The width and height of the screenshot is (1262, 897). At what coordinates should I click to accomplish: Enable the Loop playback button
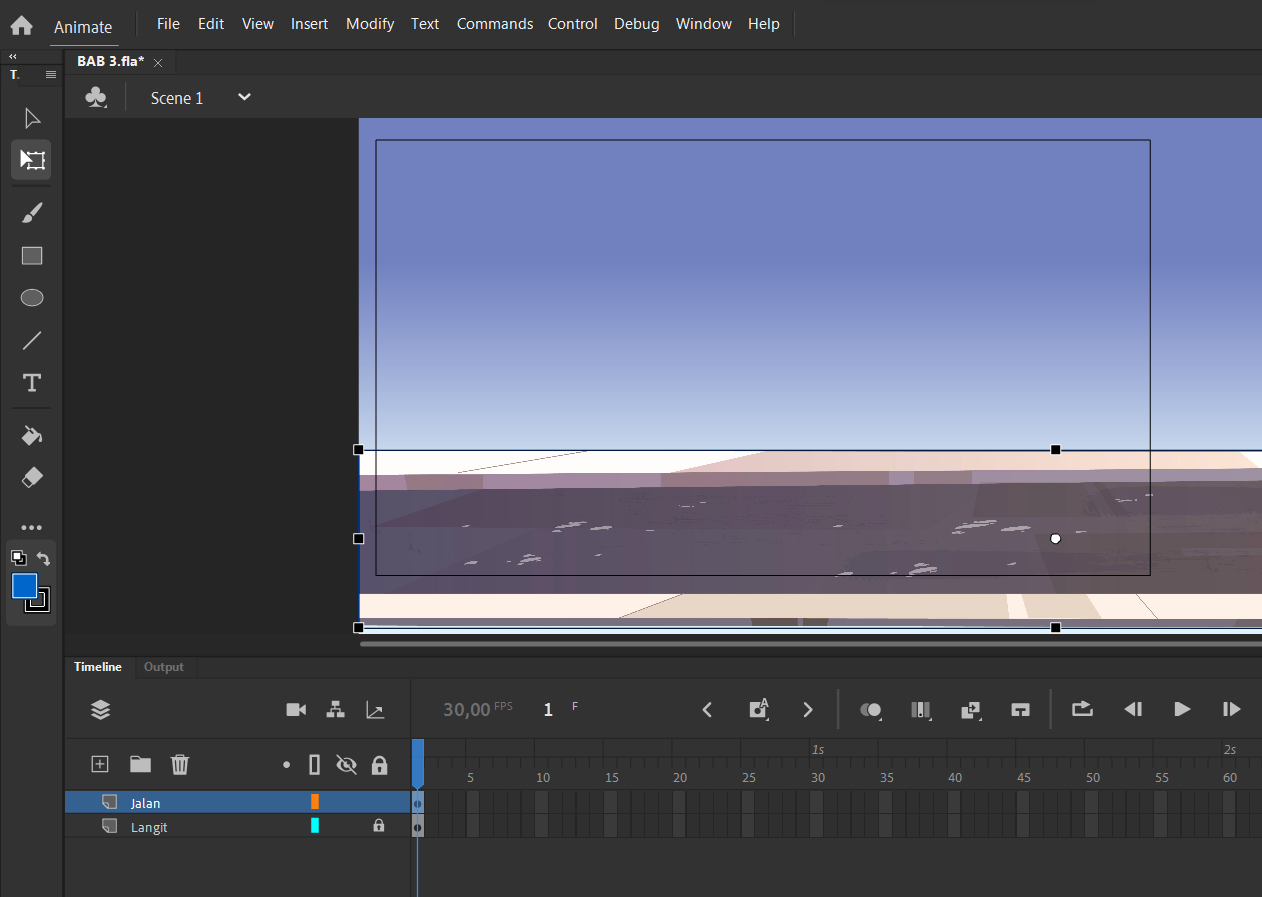[x=1082, y=709]
